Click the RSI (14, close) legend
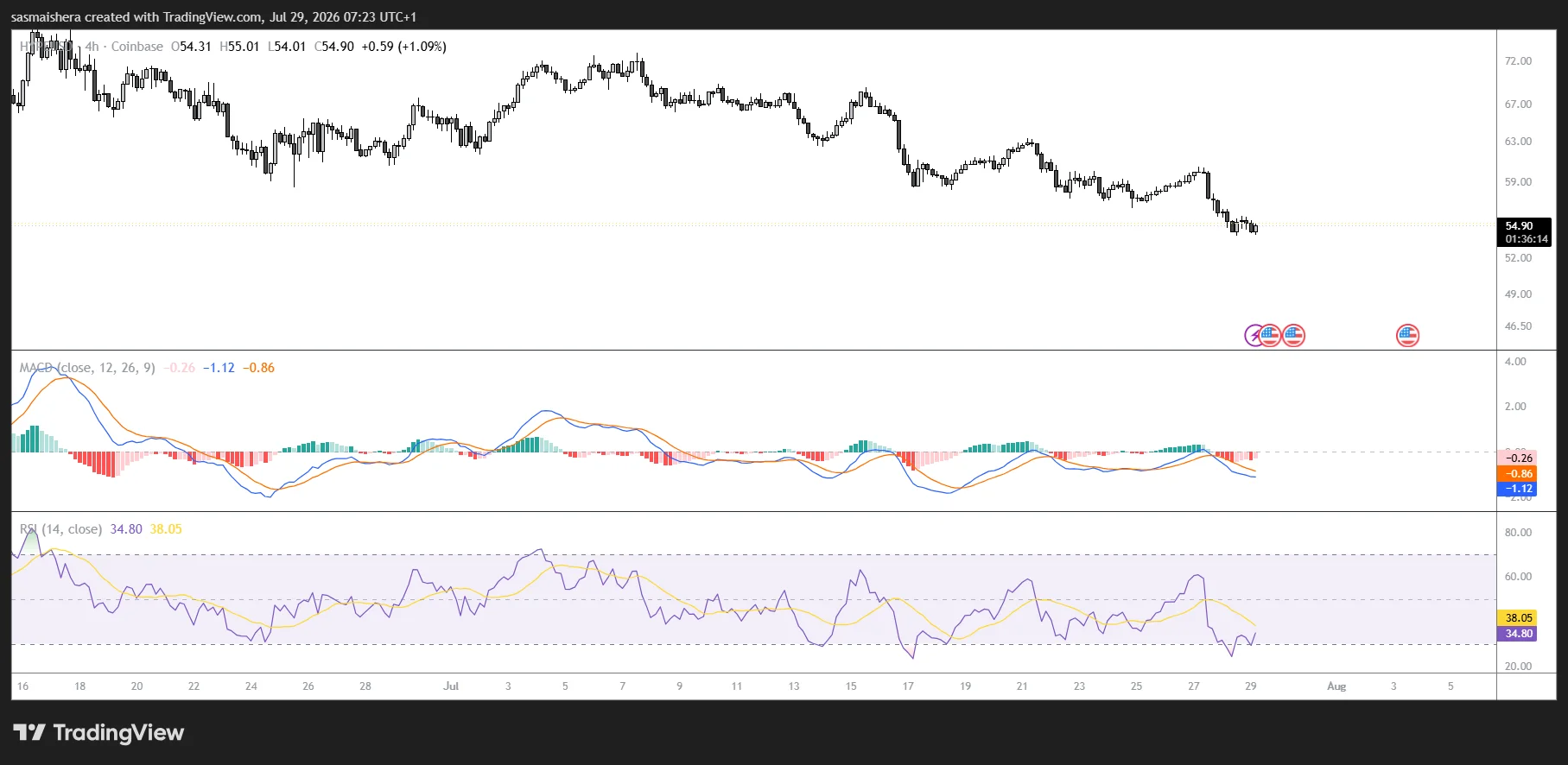Screen dimensions: 1568x765 coord(60,529)
